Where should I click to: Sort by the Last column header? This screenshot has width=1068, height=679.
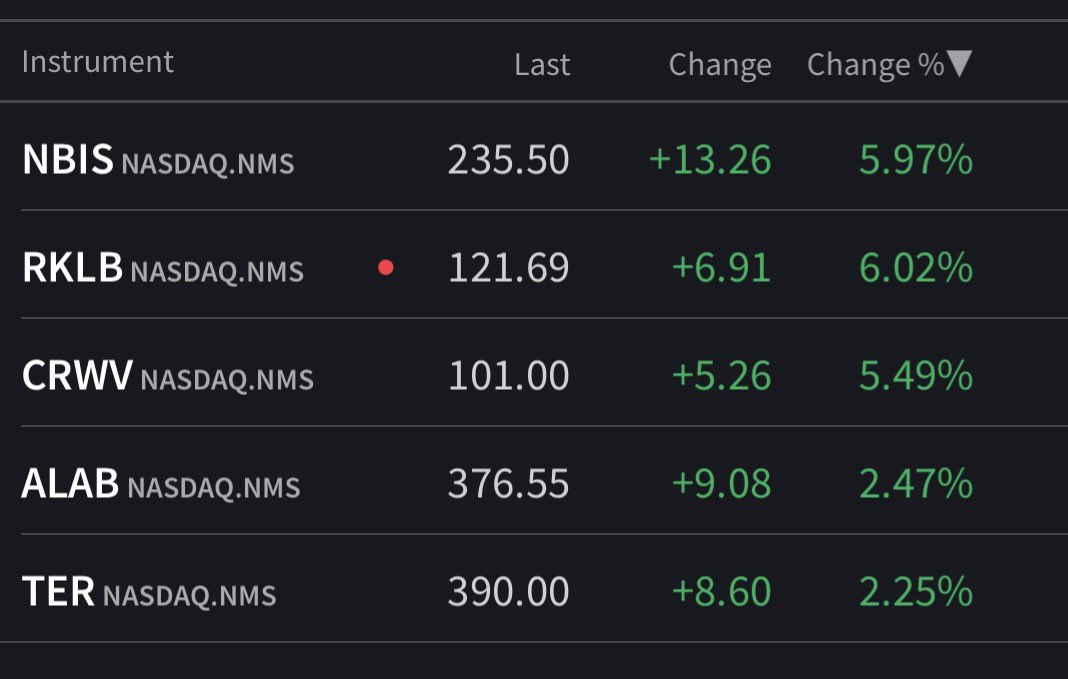(541, 65)
